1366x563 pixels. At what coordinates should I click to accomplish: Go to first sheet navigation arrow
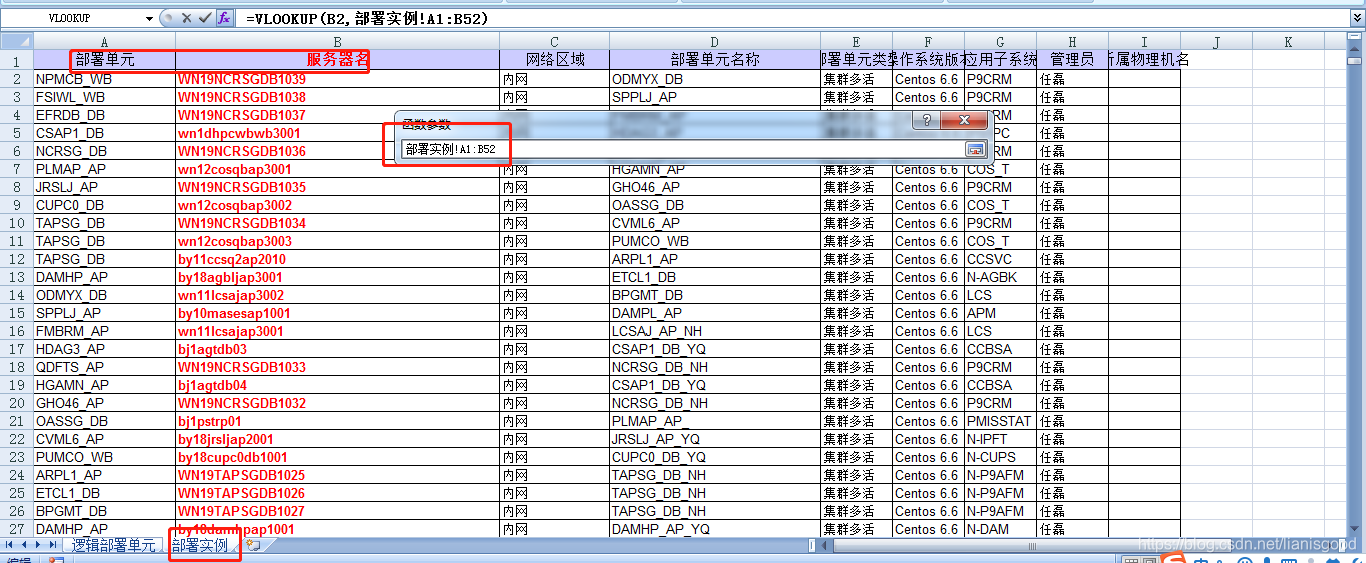[10, 545]
